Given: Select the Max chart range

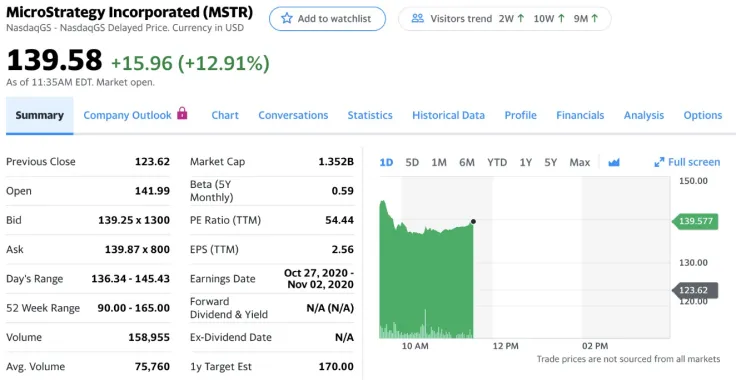Looking at the screenshot, I should (x=580, y=162).
